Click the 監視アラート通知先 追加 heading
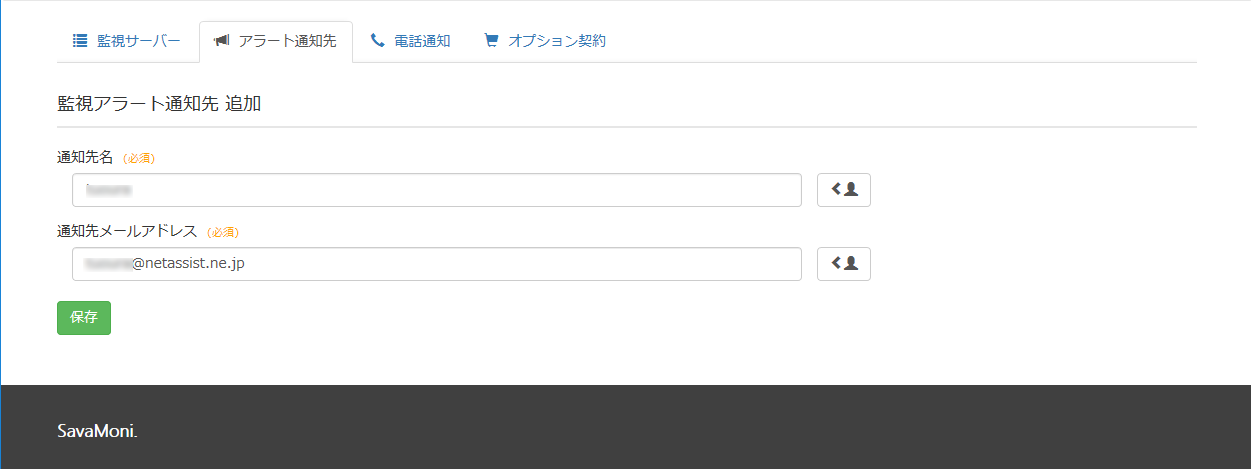This screenshot has width=1251, height=469. 159,103
